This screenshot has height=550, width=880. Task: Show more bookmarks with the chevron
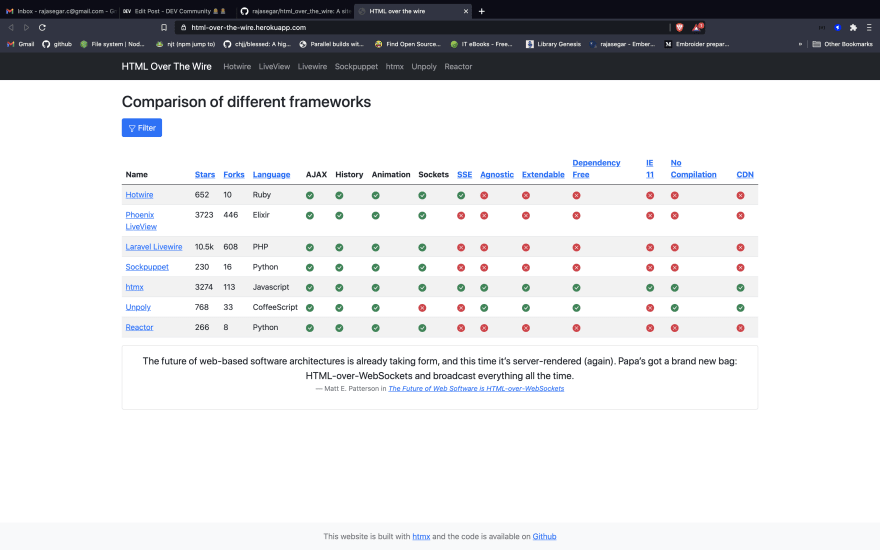[800, 44]
